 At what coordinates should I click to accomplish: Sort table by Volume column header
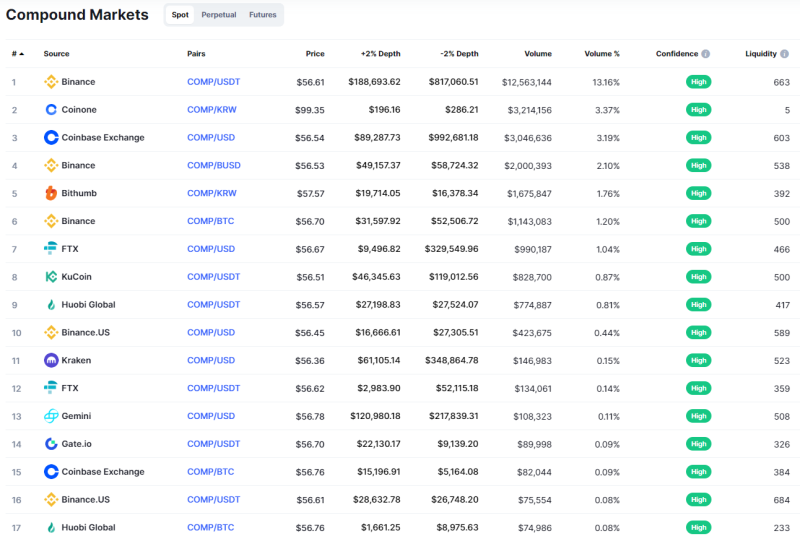[x=538, y=54]
